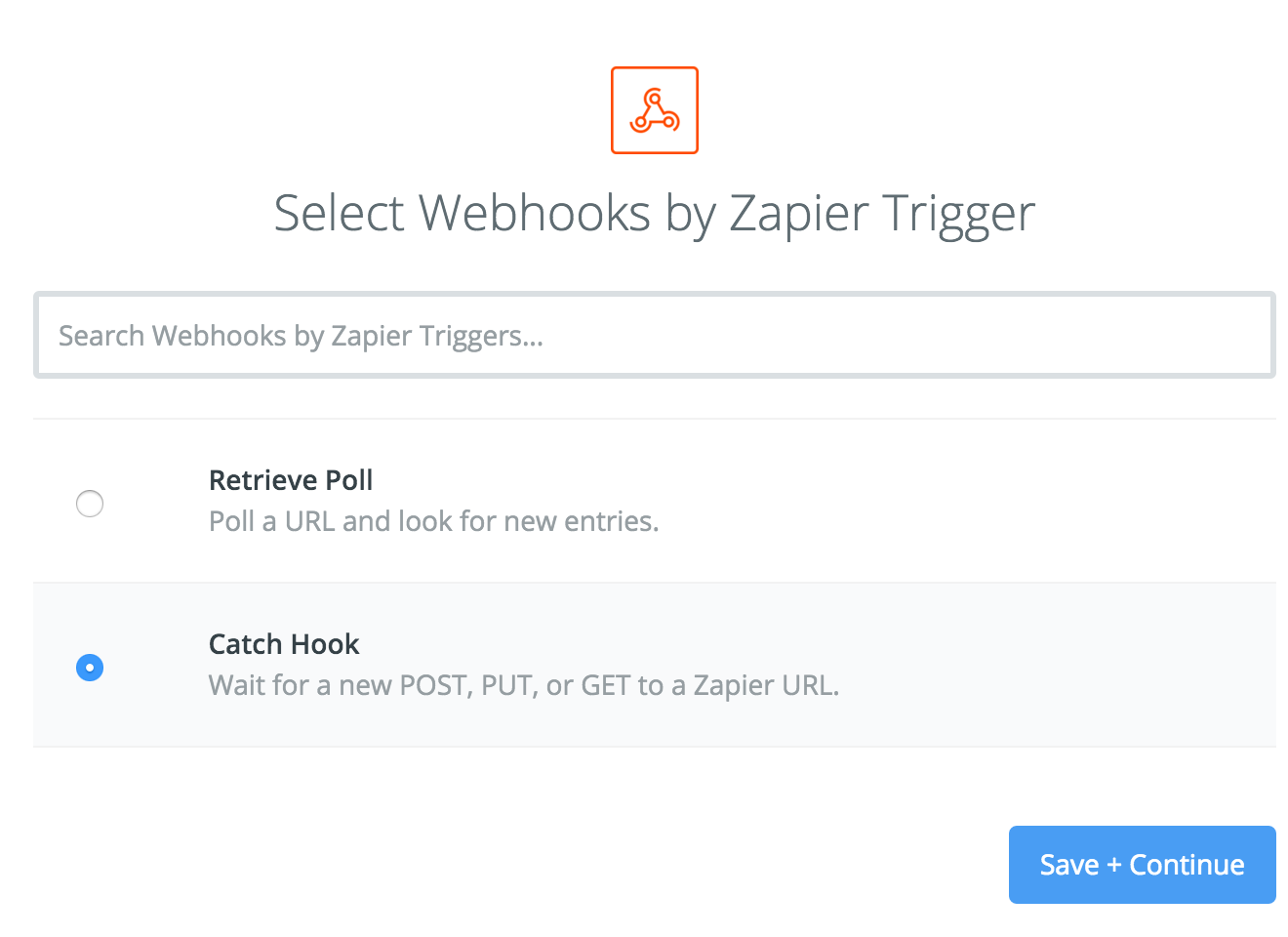Choose the unselected trigger option's empty circle
Image resolution: width=1288 pixels, height=937 pixels.
90,504
